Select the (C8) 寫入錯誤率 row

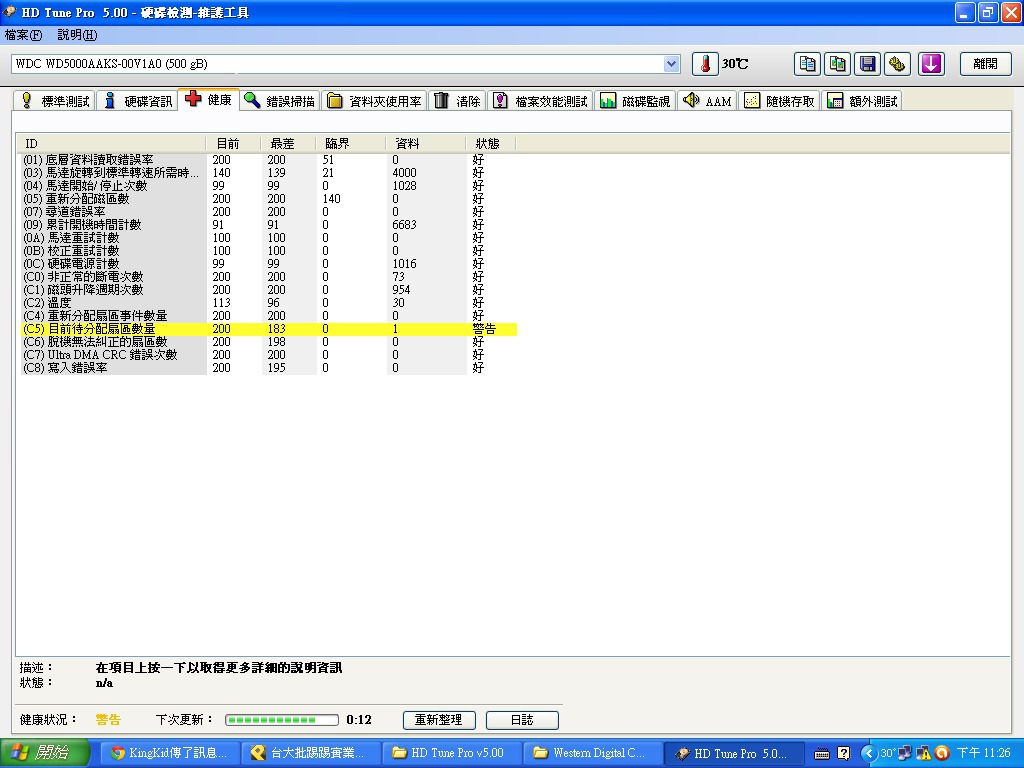pos(268,368)
